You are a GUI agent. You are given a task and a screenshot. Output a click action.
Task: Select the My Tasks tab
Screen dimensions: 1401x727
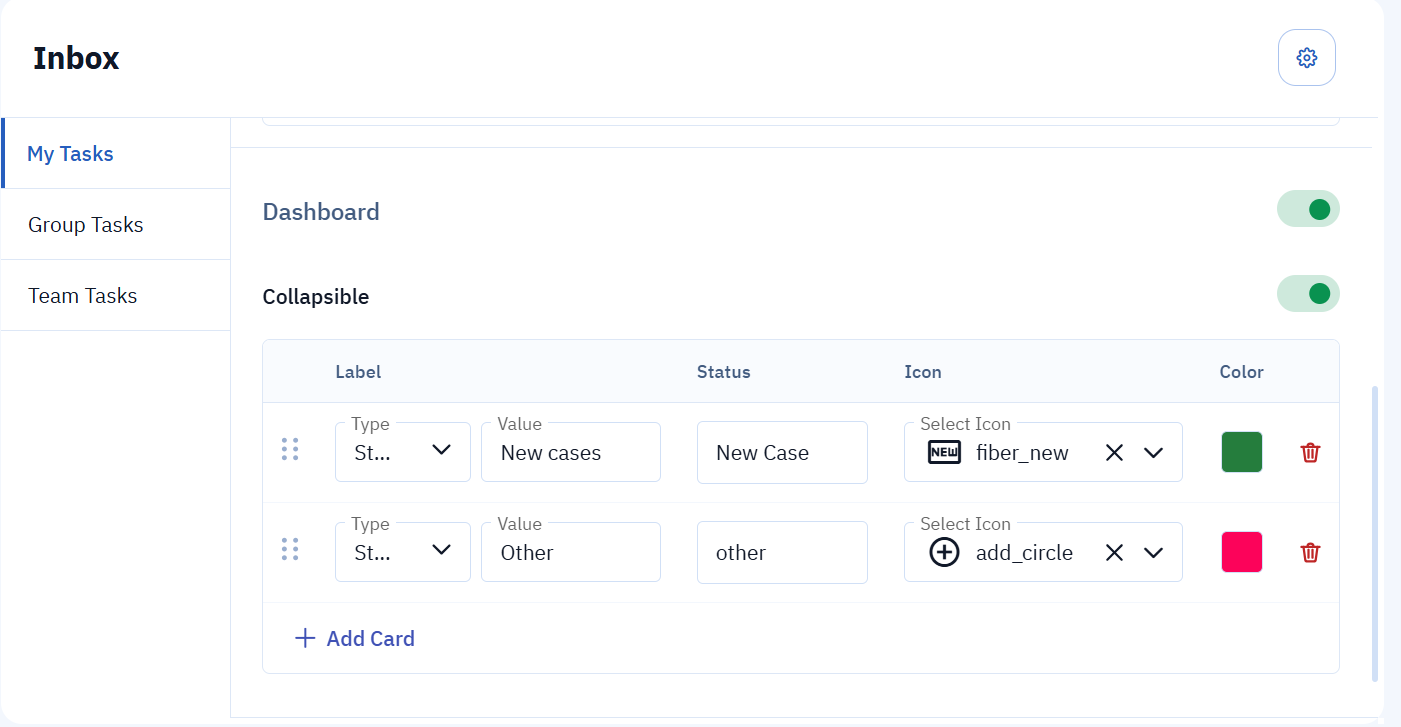70,154
